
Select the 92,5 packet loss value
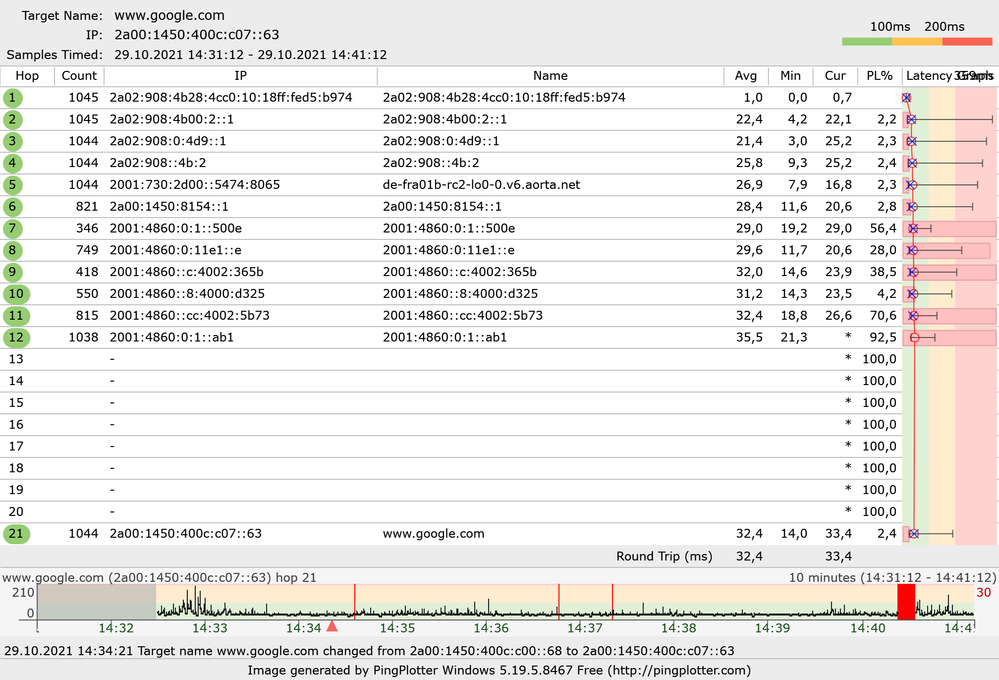883,338
